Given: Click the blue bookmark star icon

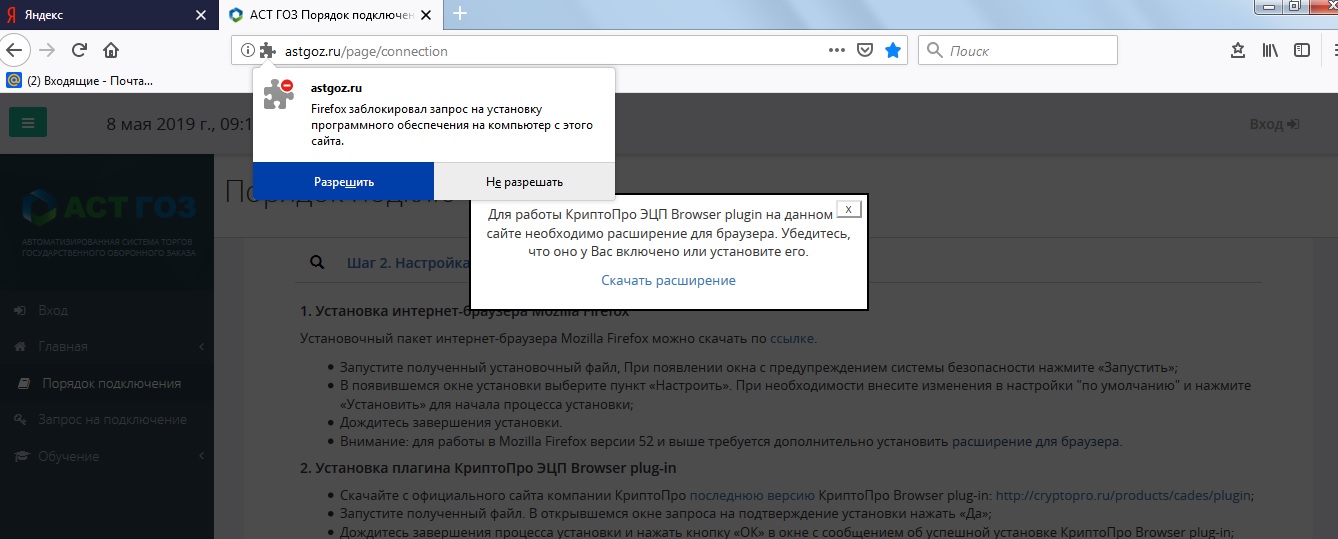Looking at the screenshot, I should (x=893, y=50).
